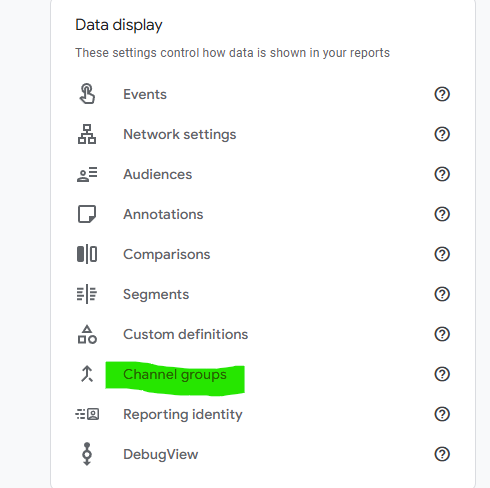Click the Comparisons split-columns icon

pos(87,254)
